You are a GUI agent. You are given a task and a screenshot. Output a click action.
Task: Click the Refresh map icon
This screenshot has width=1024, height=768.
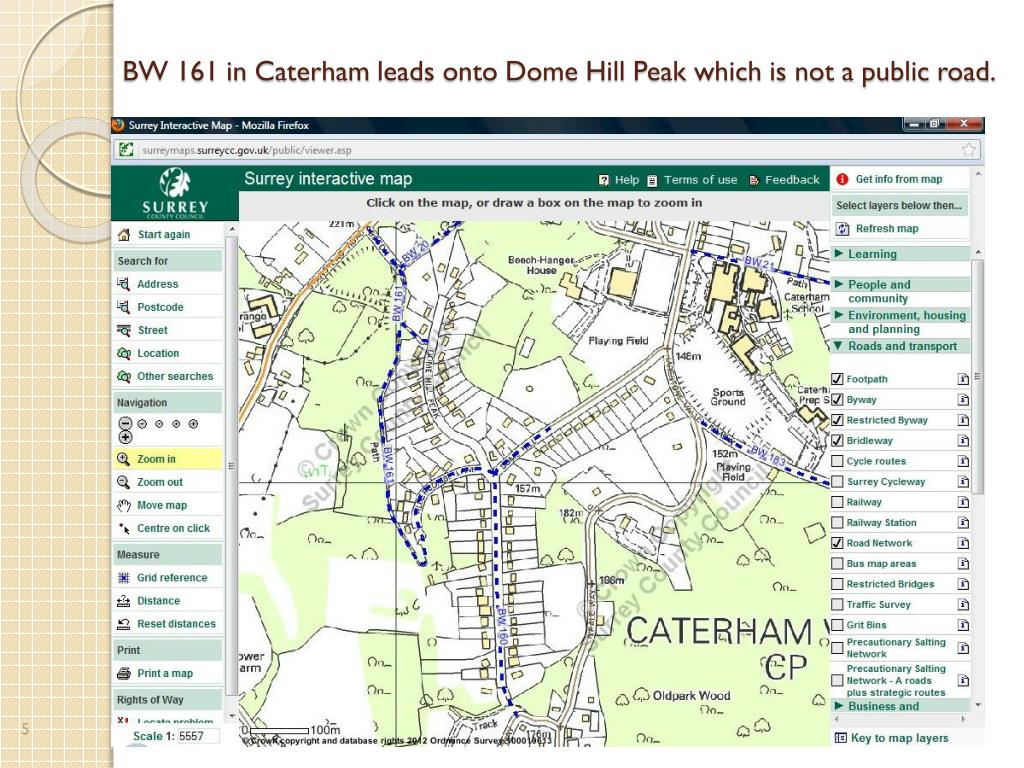pos(843,229)
